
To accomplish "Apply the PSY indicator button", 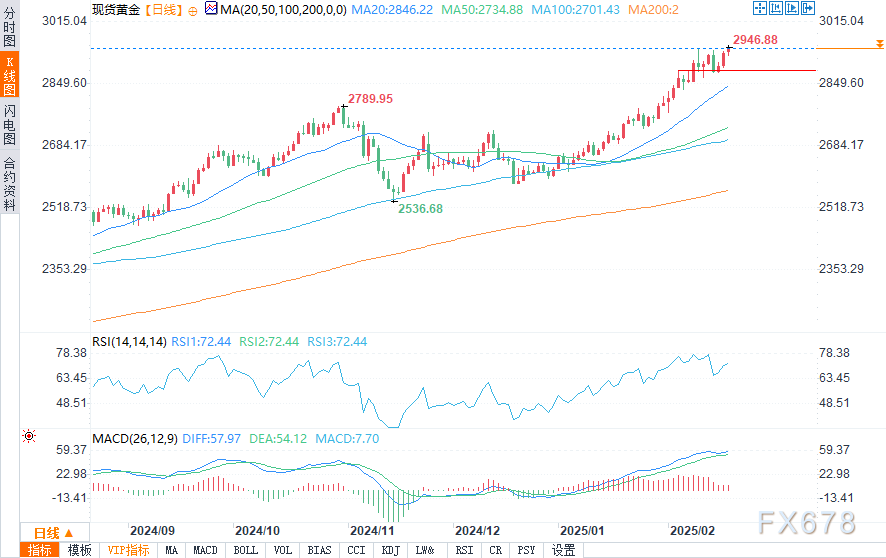I will 526,550.
